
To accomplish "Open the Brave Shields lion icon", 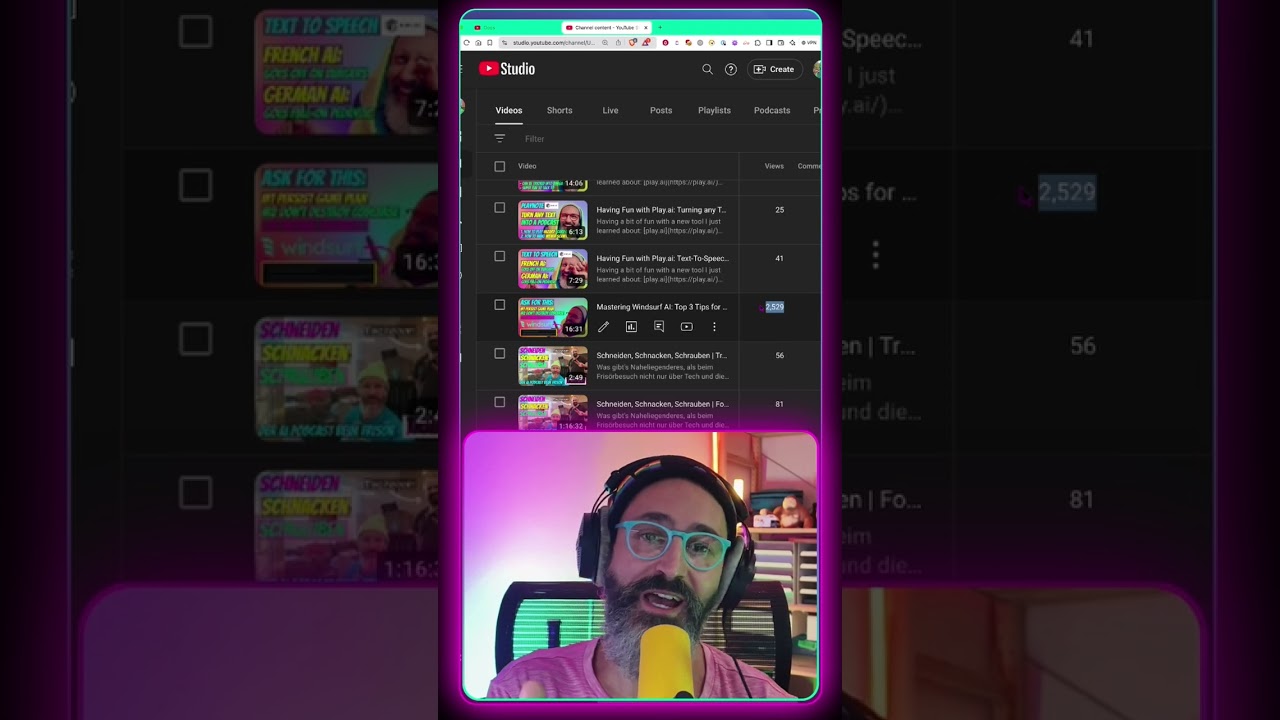I will tap(632, 43).
